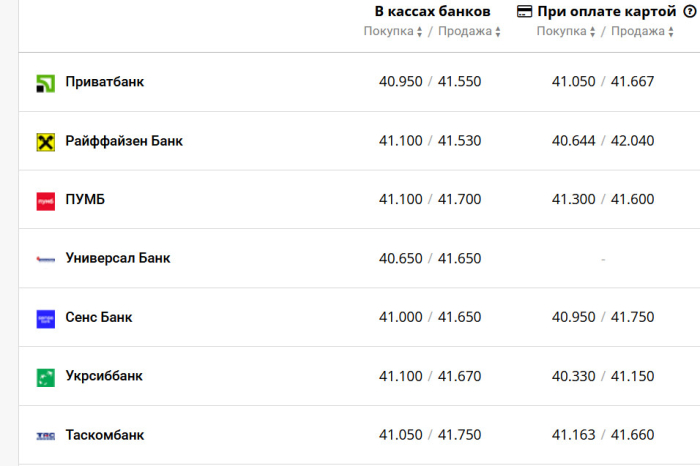Open the Таскомбанк bank name link

(105, 435)
